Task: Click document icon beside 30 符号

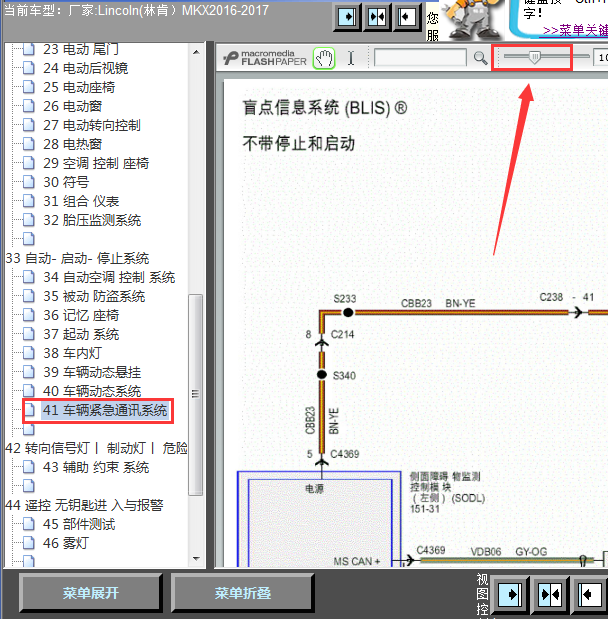Action: click(28, 182)
